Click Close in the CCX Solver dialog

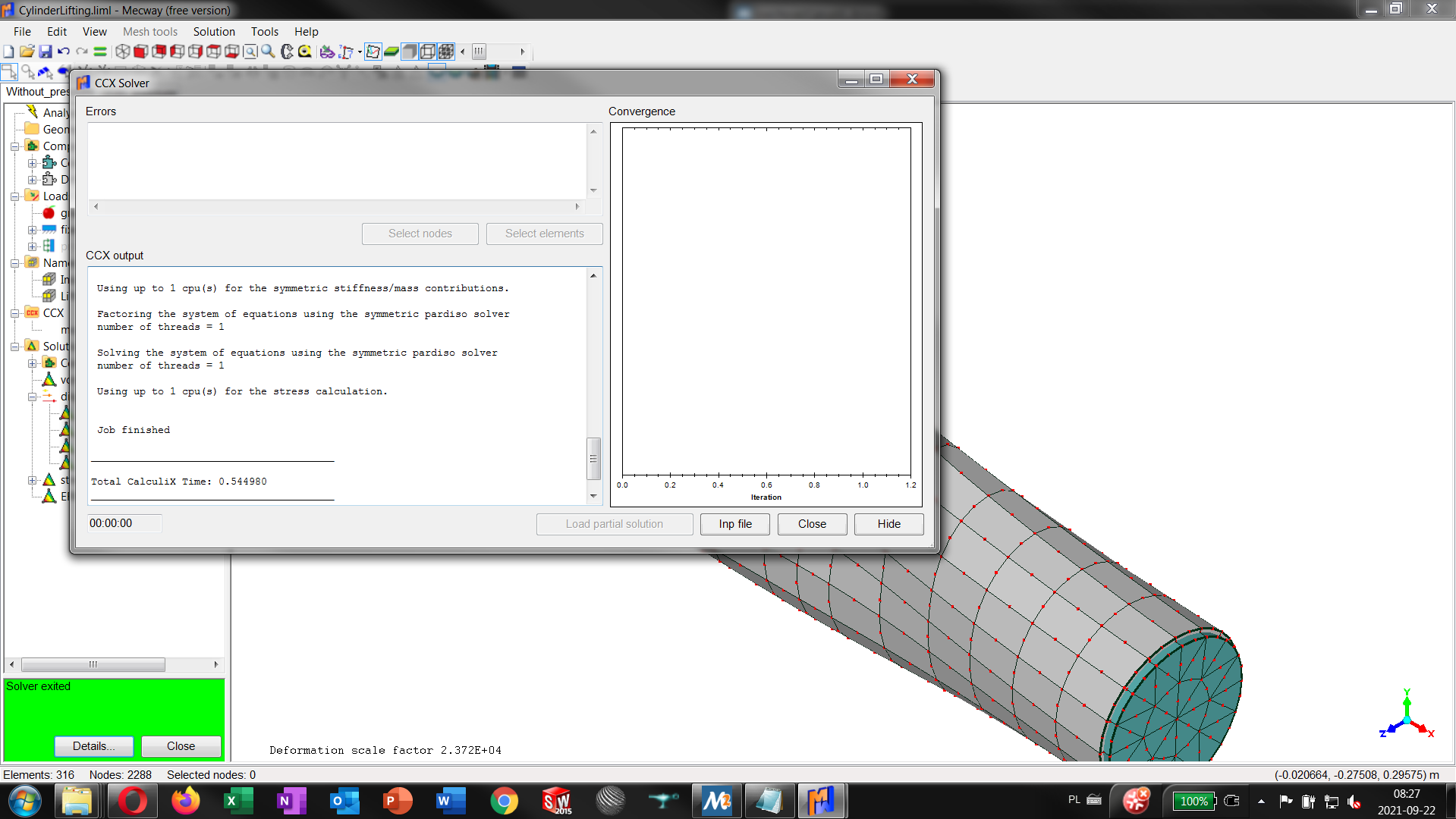pos(812,524)
